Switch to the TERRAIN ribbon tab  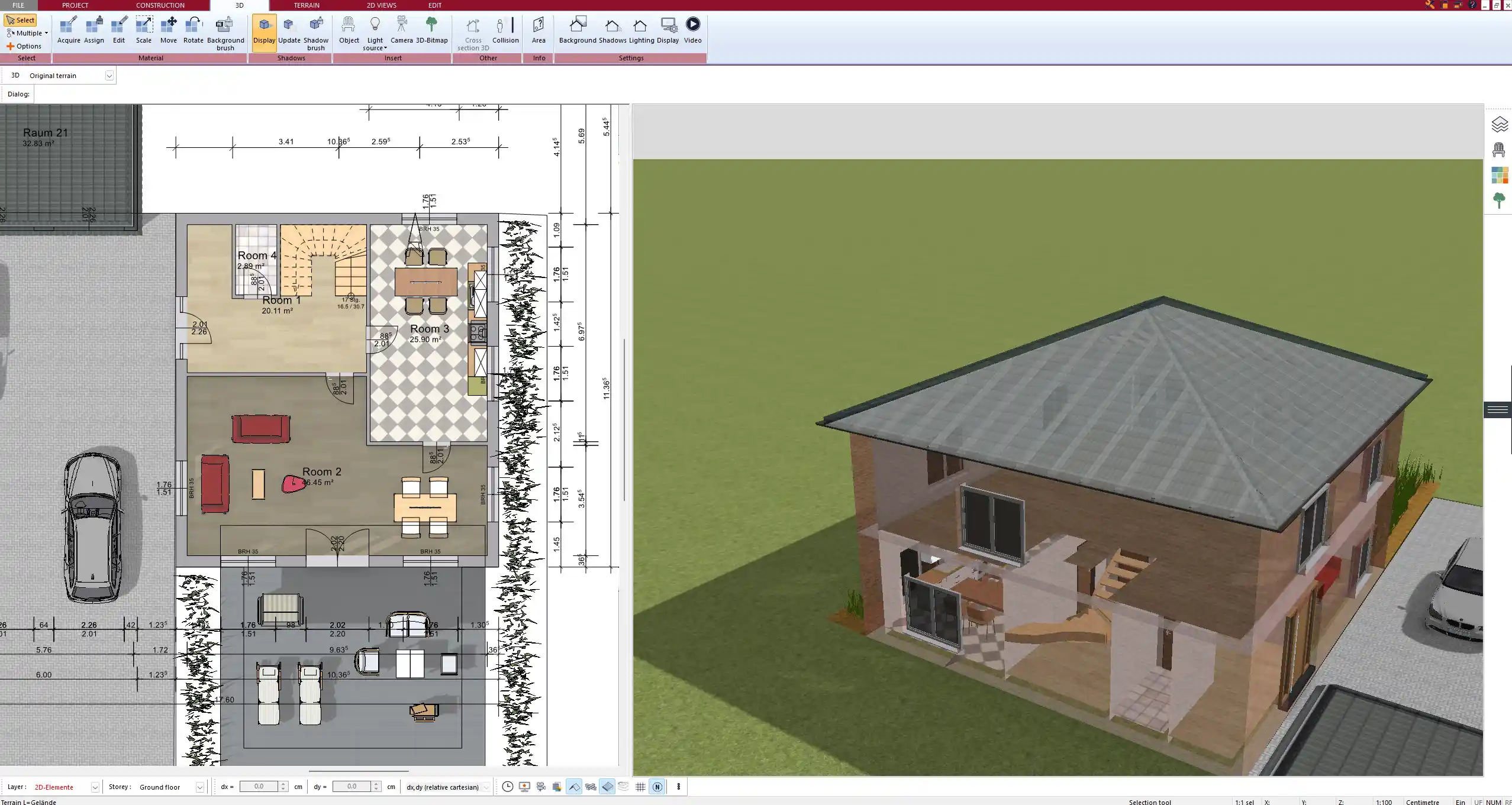tap(305, 5)
